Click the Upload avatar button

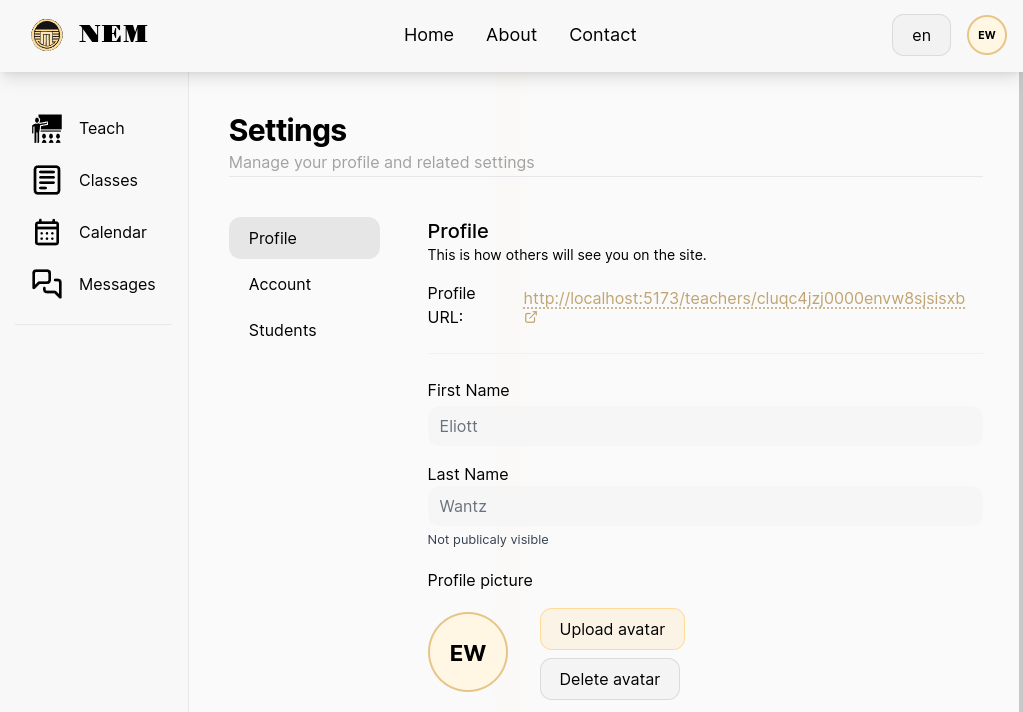tap(612, 629)
